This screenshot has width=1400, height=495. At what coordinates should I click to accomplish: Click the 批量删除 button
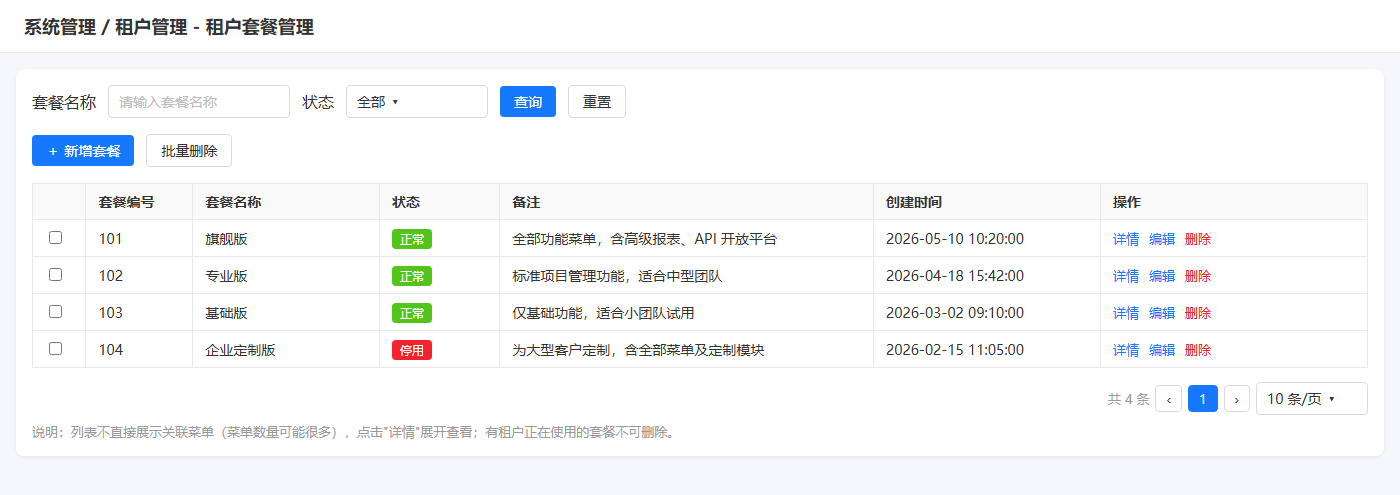point(189,151)
